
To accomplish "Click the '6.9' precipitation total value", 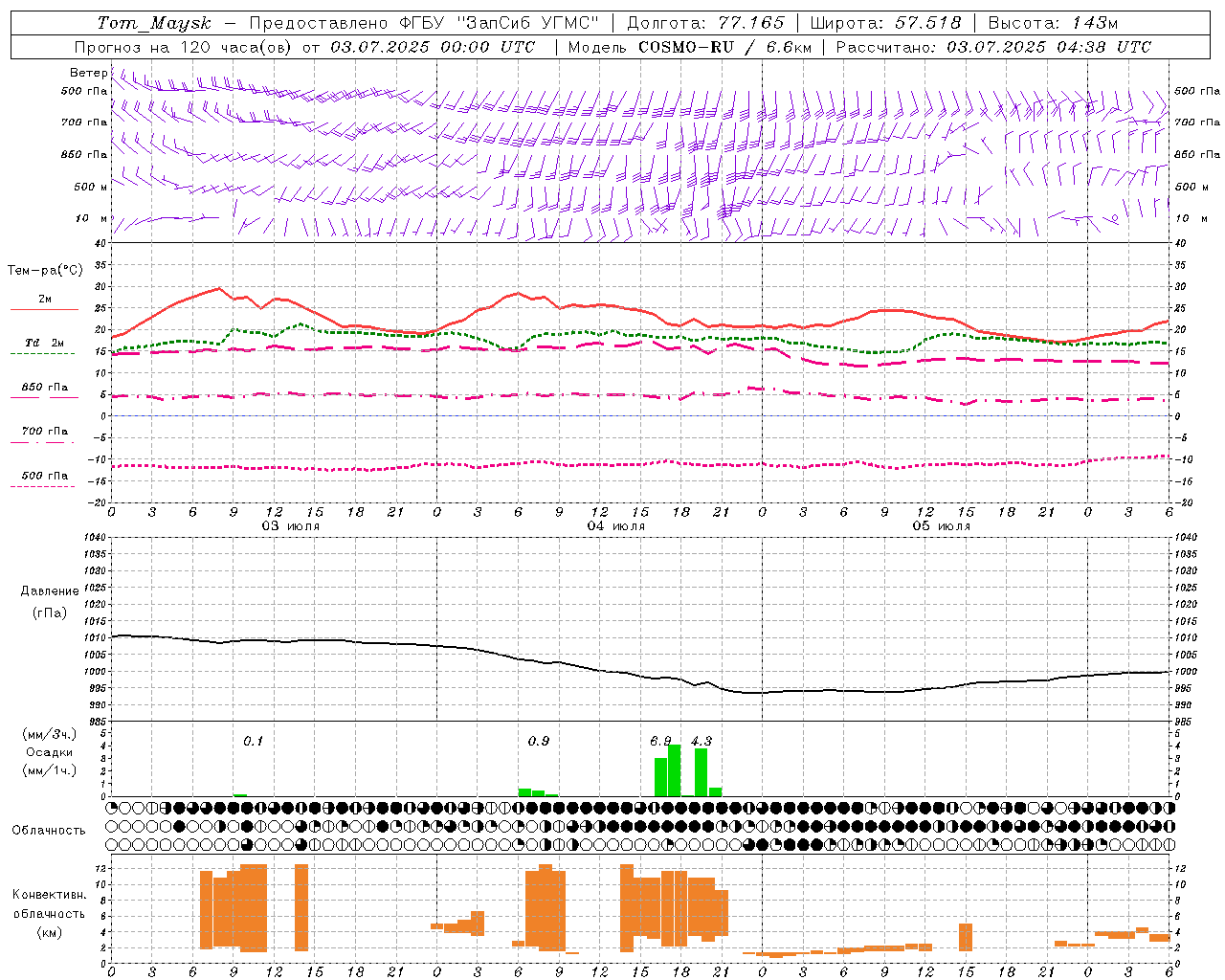I will (660, 741).
